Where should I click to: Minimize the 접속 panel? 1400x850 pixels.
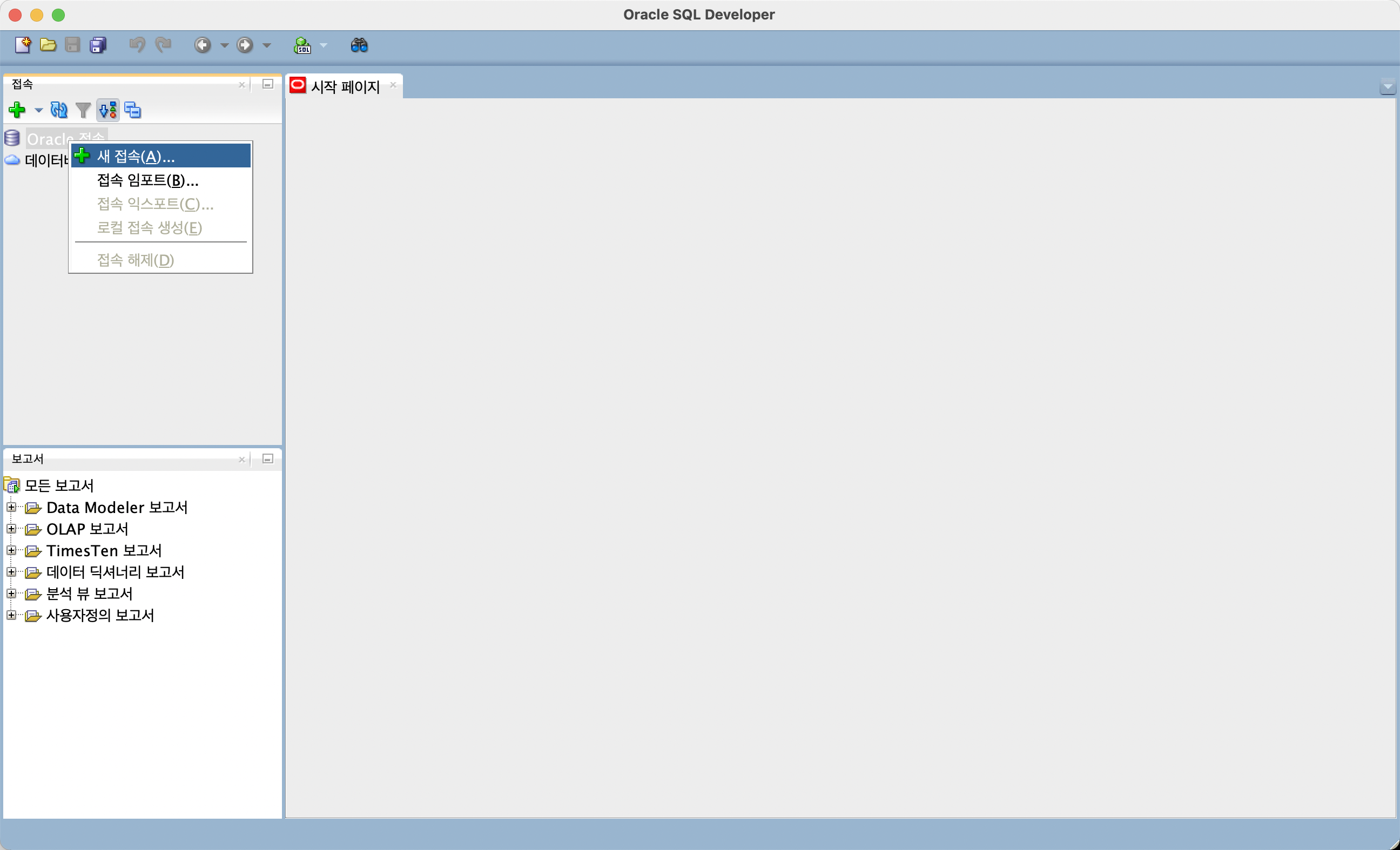267,85
